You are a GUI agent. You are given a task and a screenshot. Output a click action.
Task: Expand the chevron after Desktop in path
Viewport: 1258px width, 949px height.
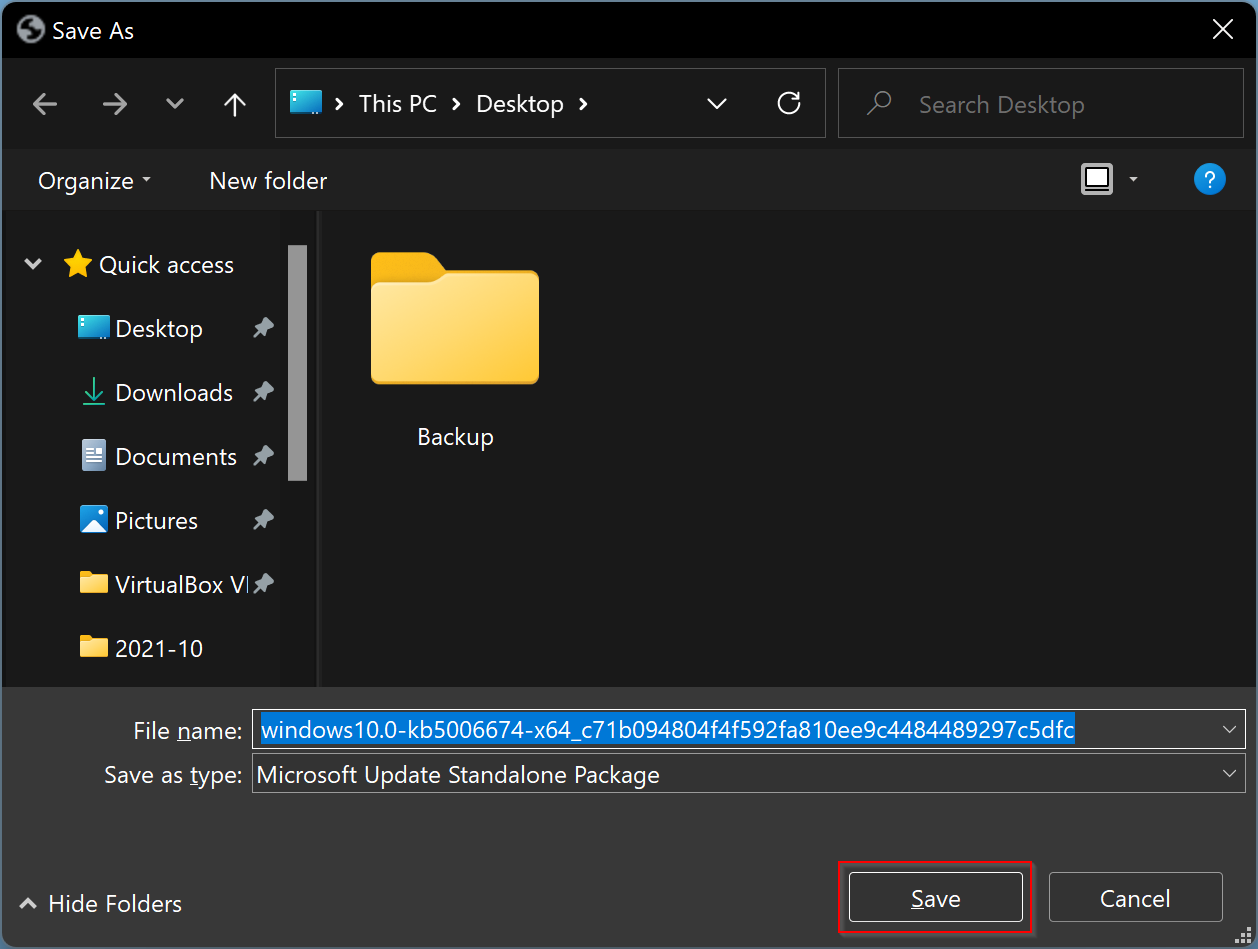coord(584,104)
